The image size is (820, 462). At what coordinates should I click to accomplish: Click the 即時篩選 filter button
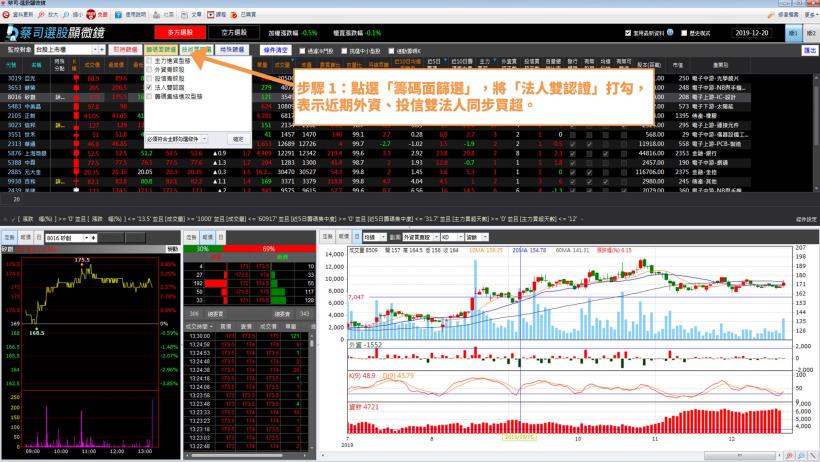(126, 50)
